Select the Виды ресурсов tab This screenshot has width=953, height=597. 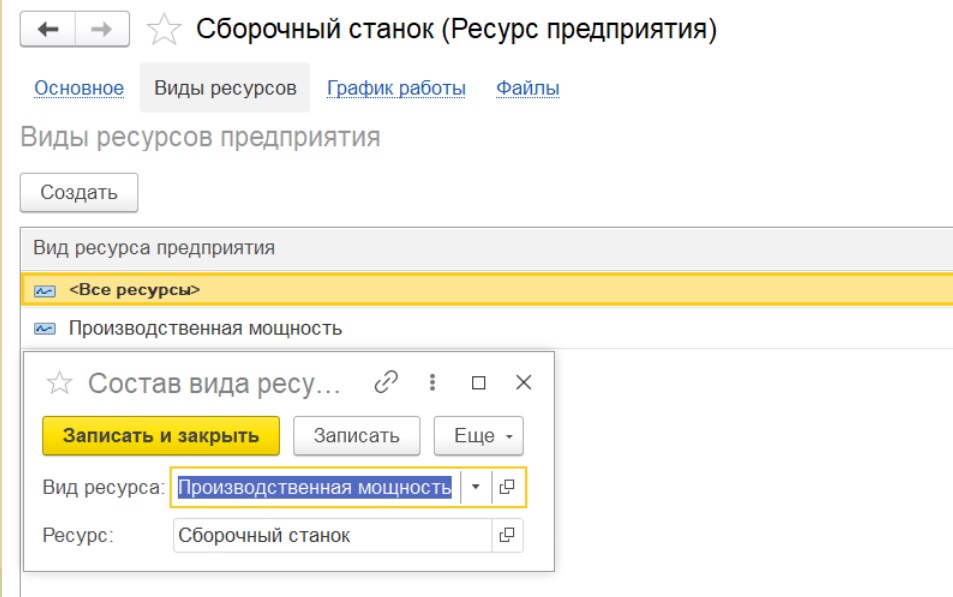225,88
